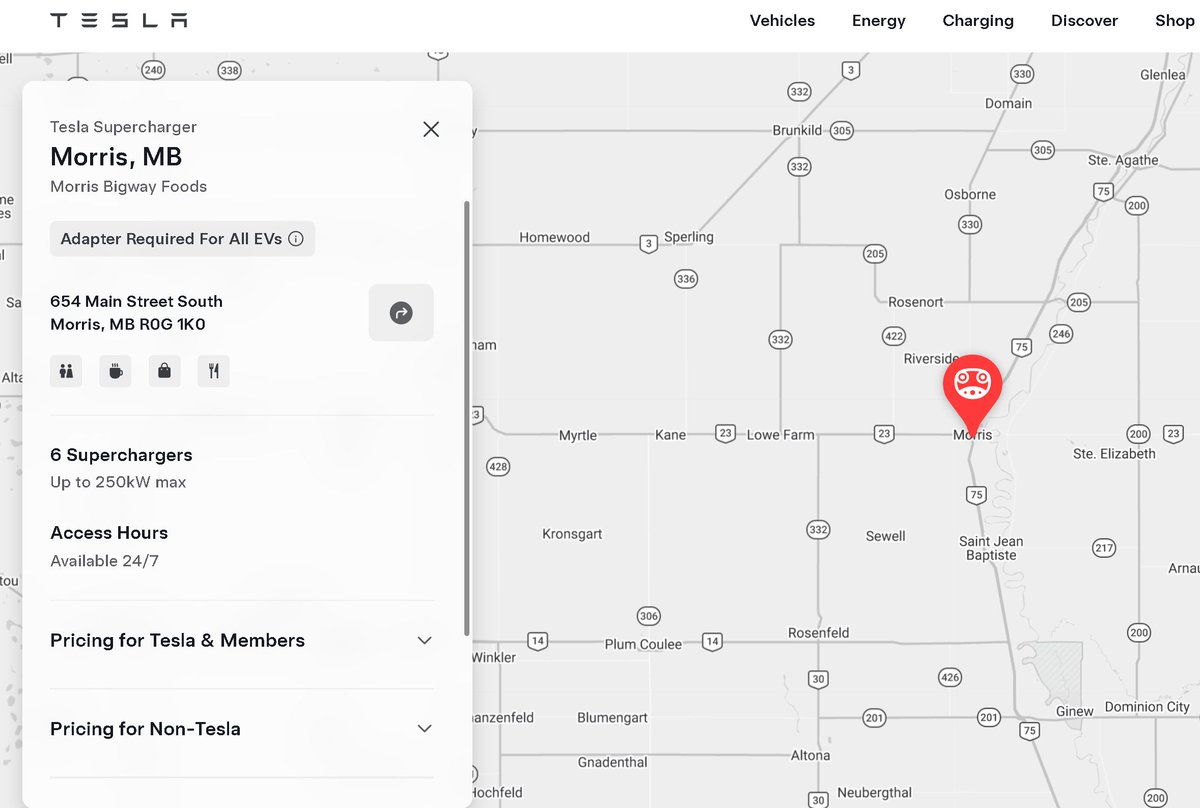Viewport: 1200px width, 808px height.
Task: Click the panel's vertical scrollbar
Action: tap(466, 417)
